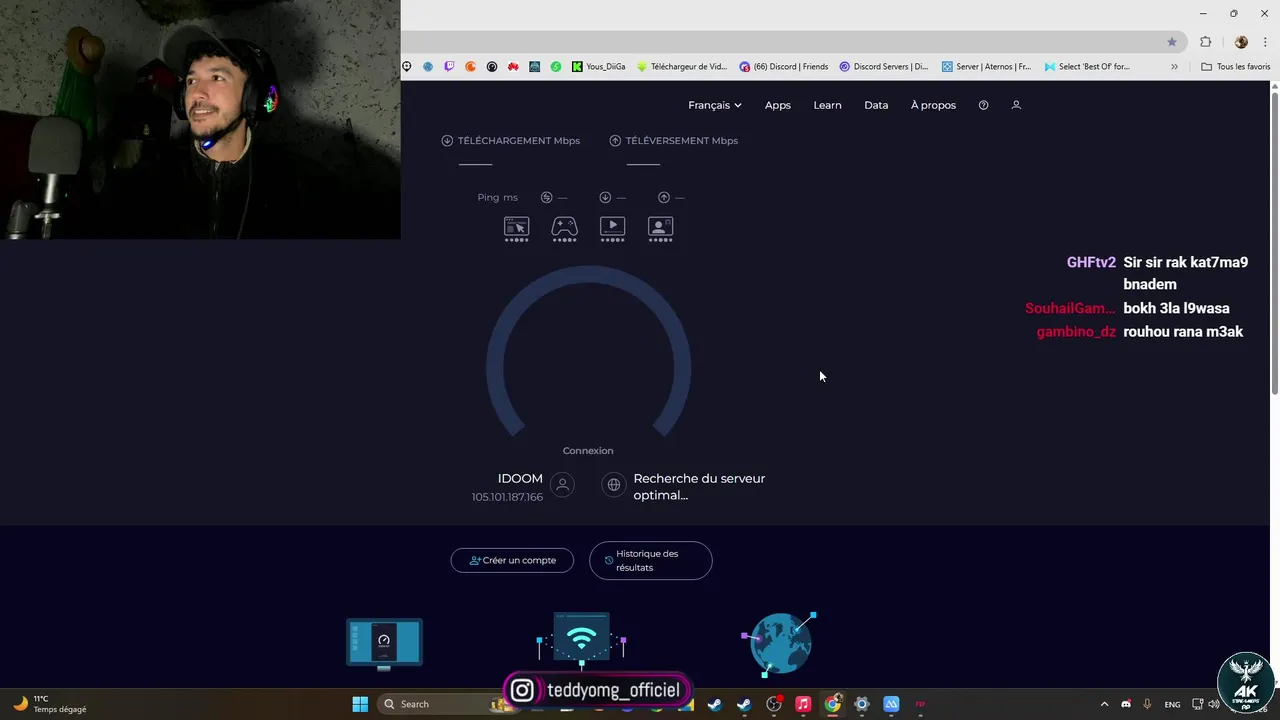This screenshot has width=1280, height=720.
Task: Click Créer un compte button
Action: point(512,560)
